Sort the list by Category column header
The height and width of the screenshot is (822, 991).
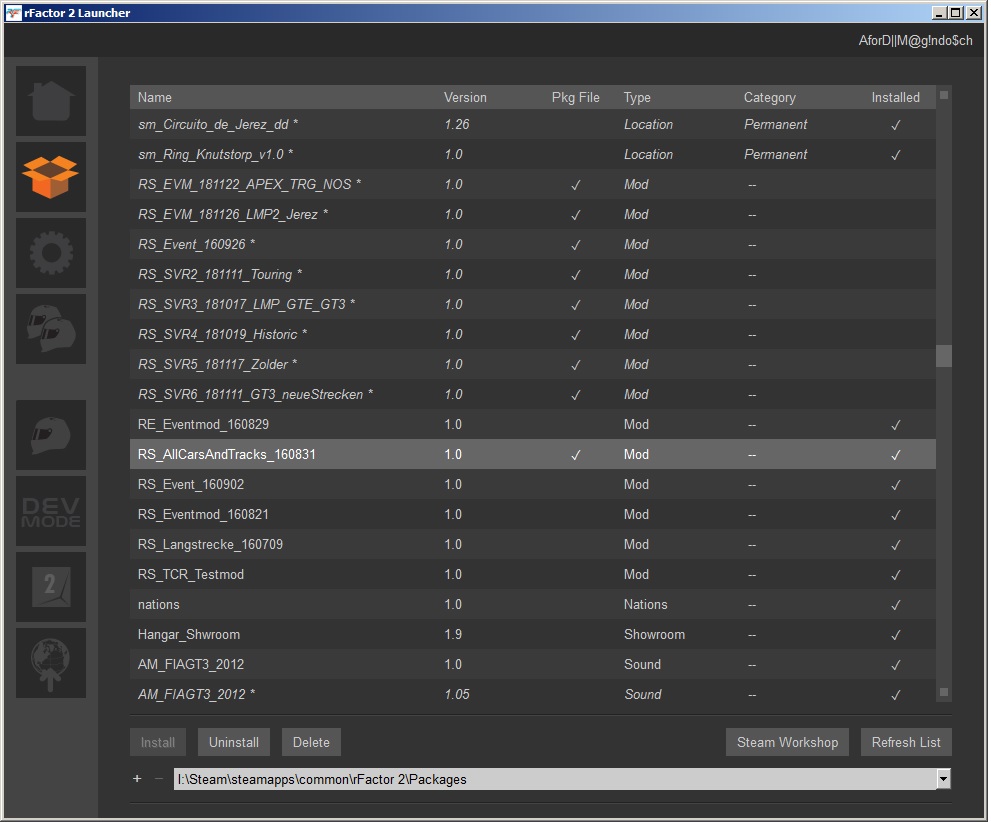click(x=769, y=97)
